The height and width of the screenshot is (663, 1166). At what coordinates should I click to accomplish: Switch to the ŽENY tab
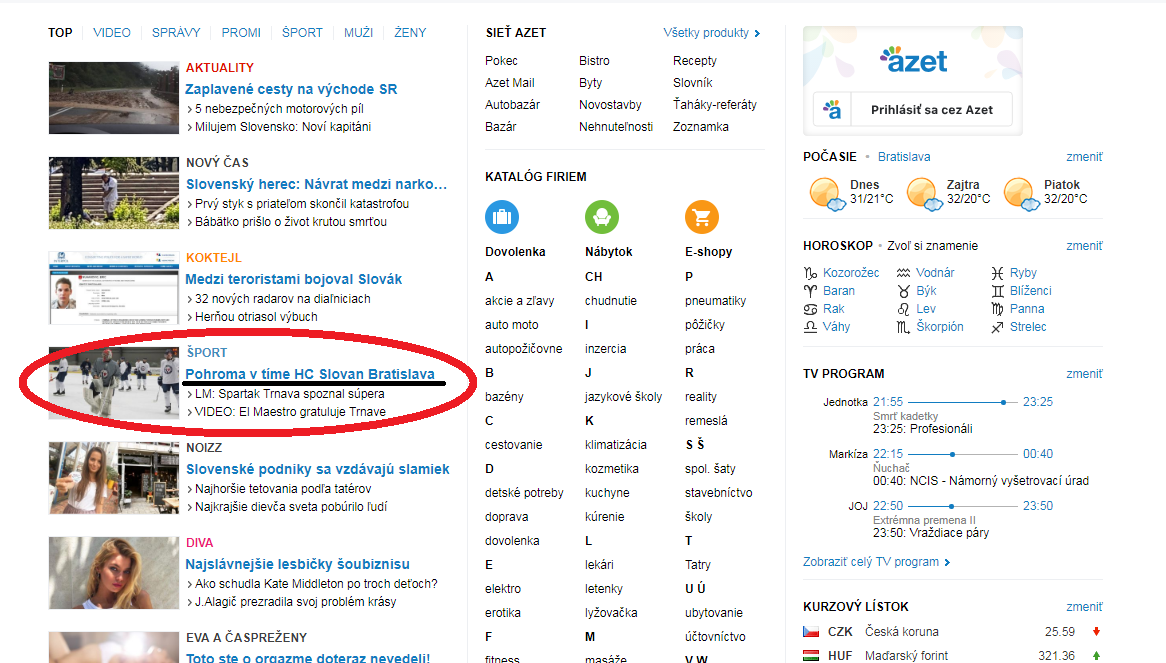(410, 33)
